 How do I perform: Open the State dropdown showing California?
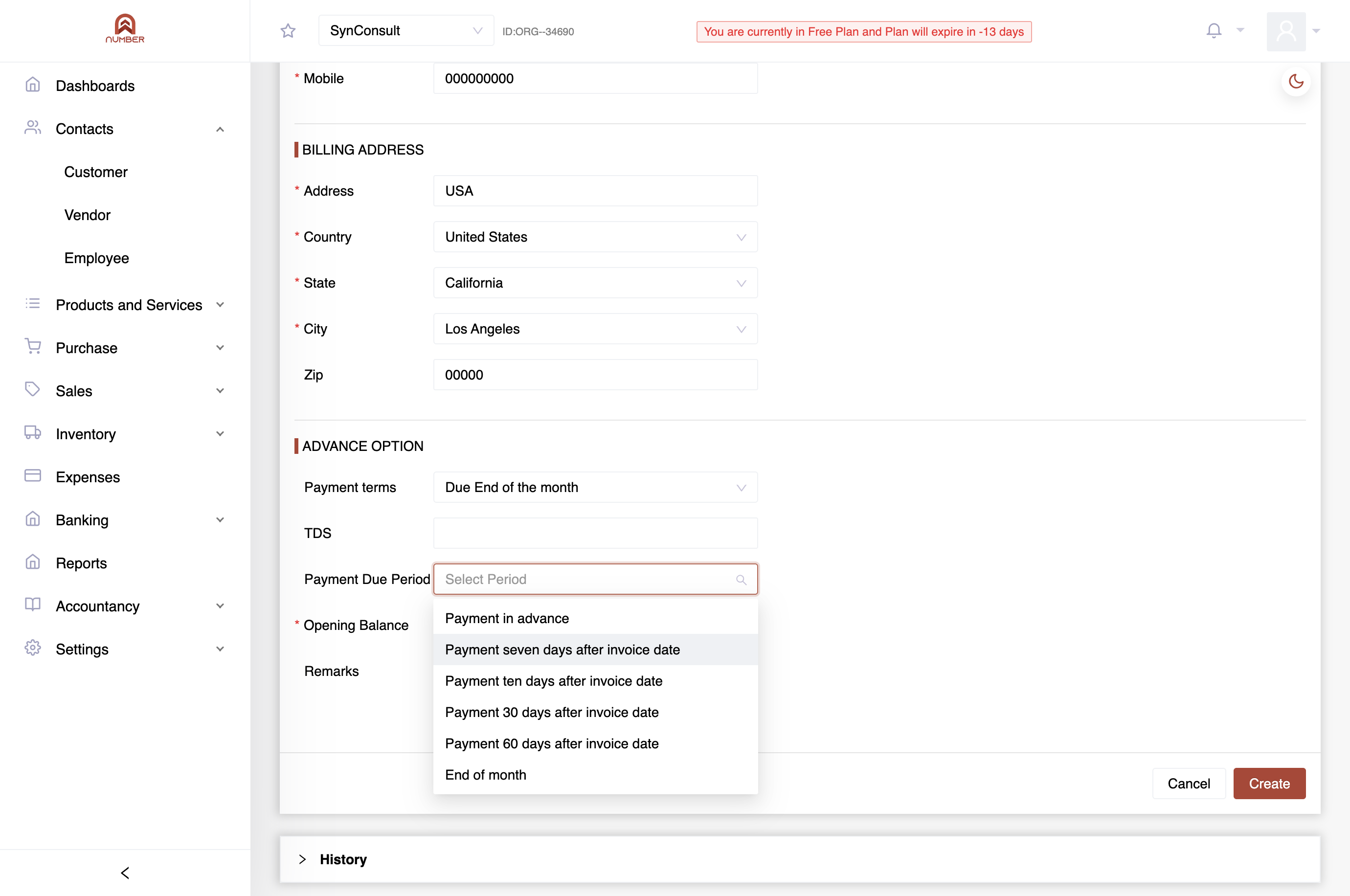(x=595, y=283)
